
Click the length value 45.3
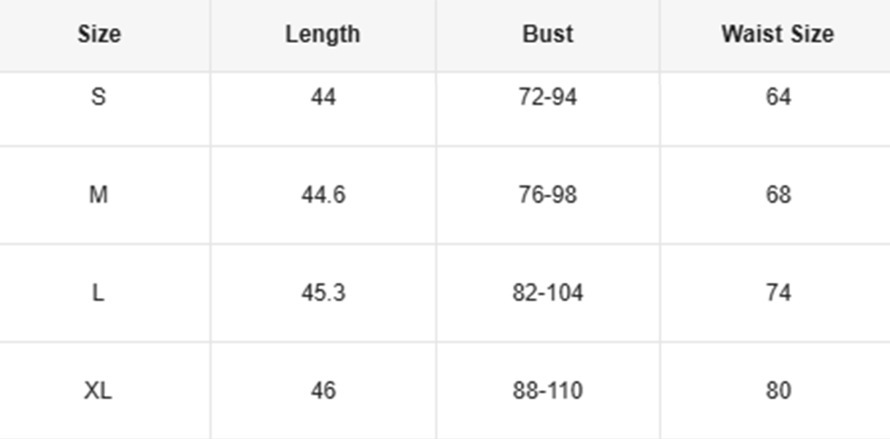click(323, 293)
